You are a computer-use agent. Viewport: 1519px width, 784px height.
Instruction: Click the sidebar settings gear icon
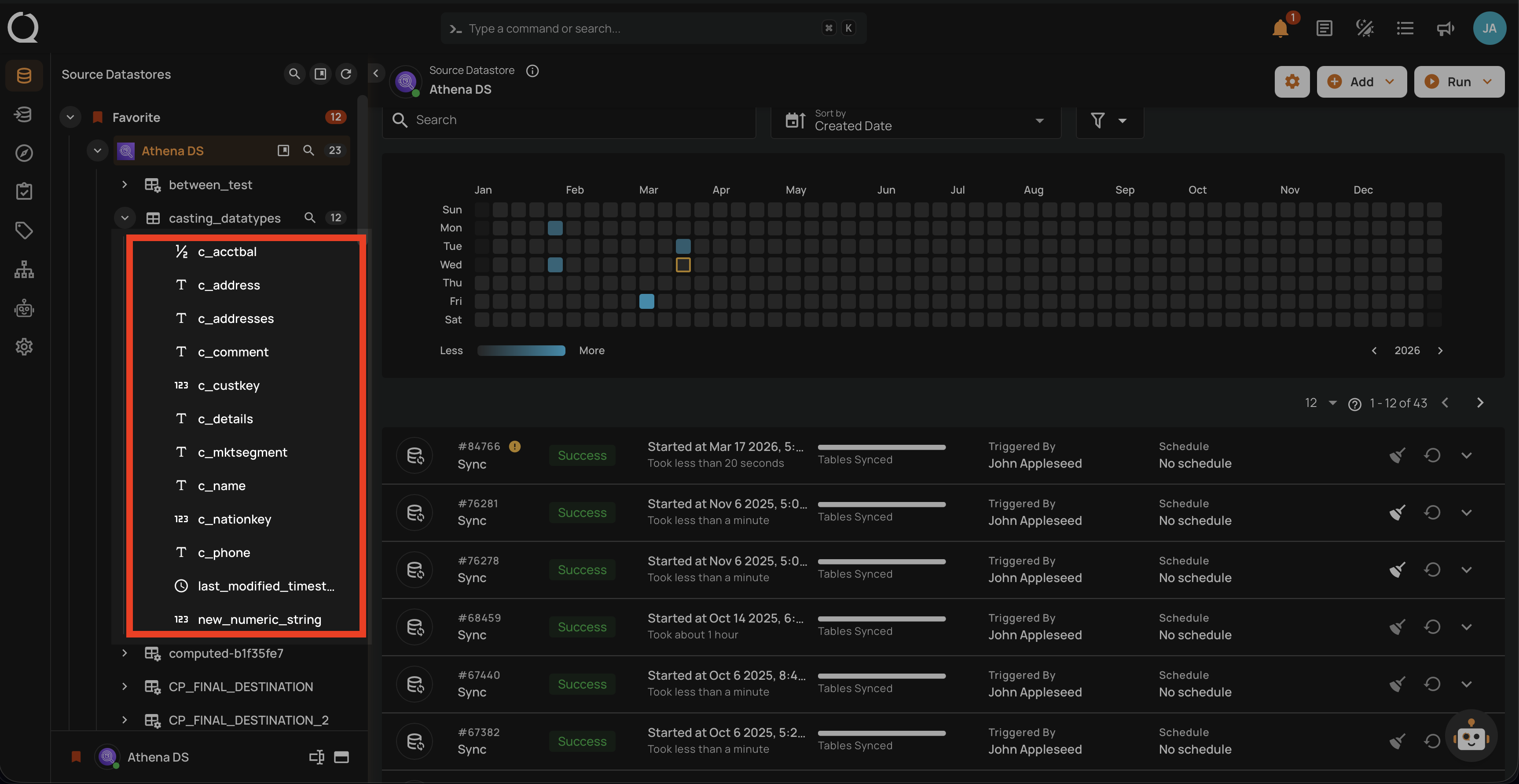[x=24, y=347]
